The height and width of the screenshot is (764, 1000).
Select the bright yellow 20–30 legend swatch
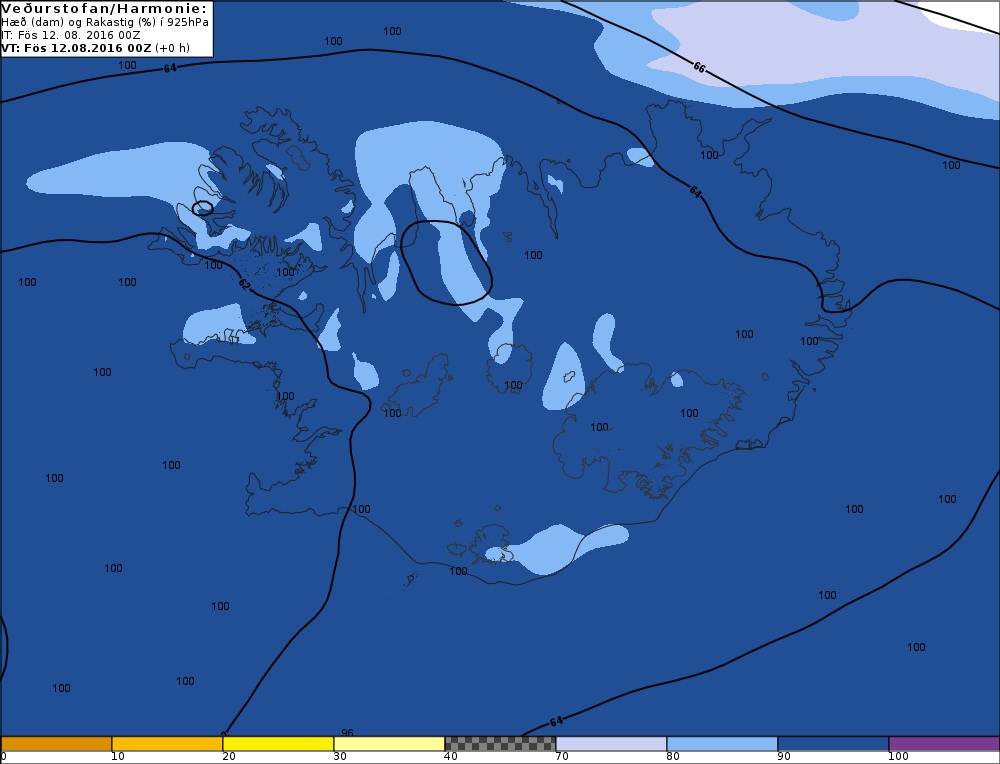point(278,744)
